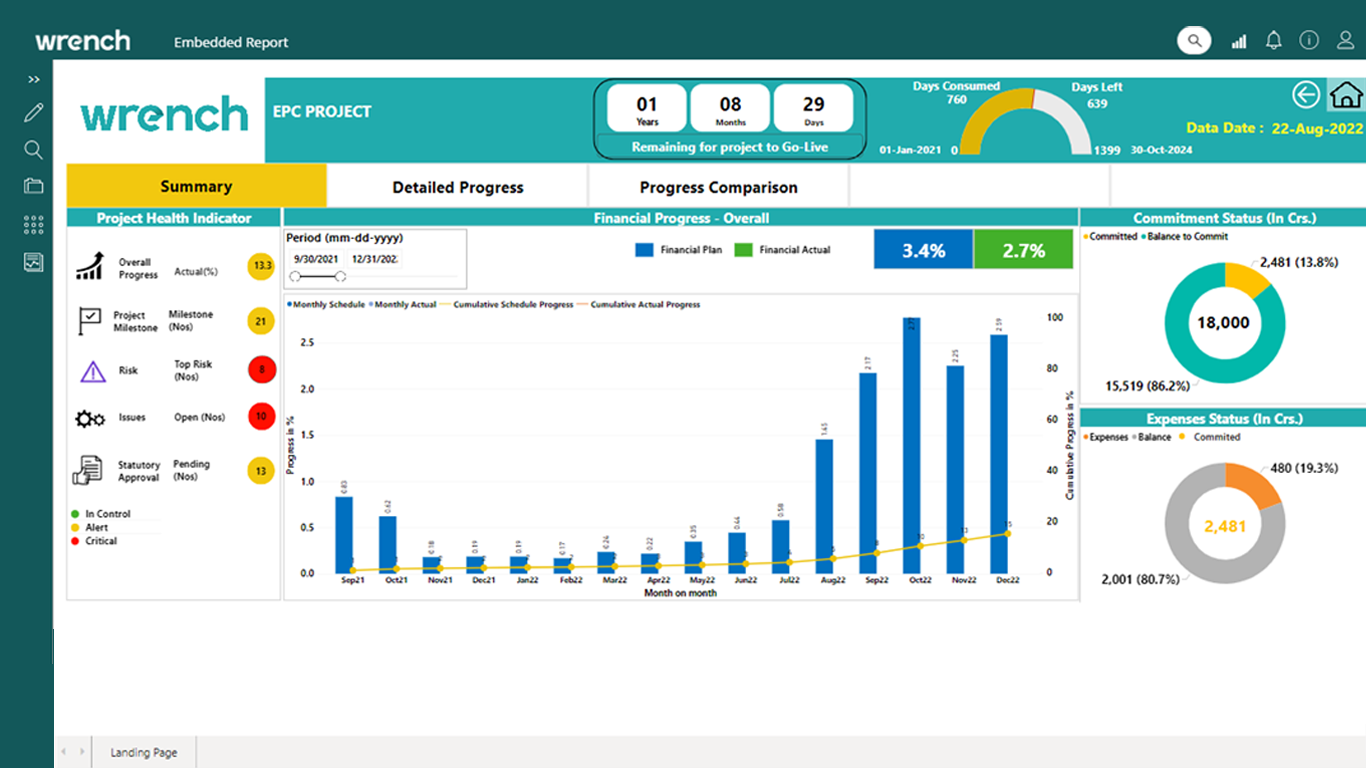Open the apps grid icon in sidebar
The height and width of the screenshot is (768, 1366).
point(33,225)
